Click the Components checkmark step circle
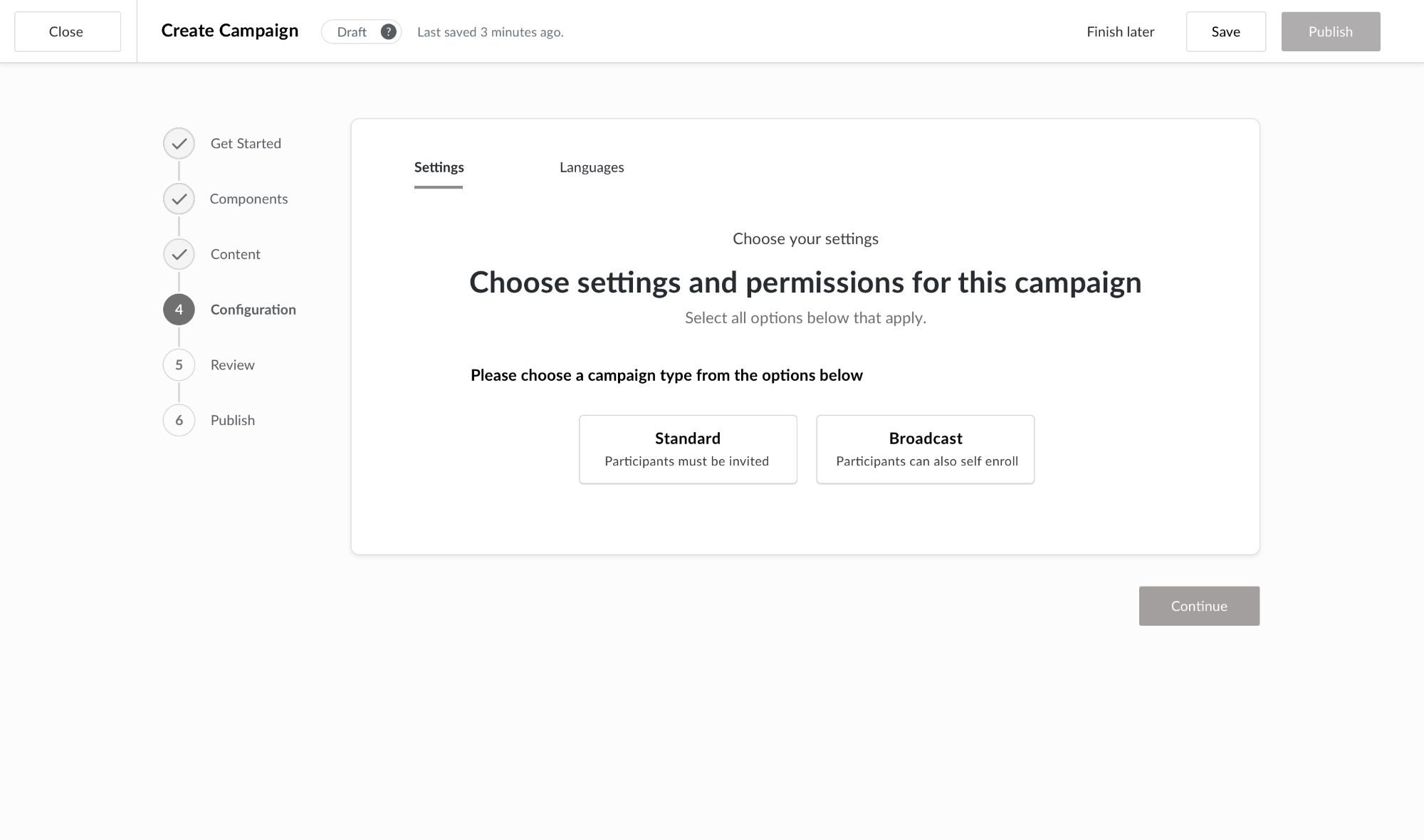 click(179, 199)
